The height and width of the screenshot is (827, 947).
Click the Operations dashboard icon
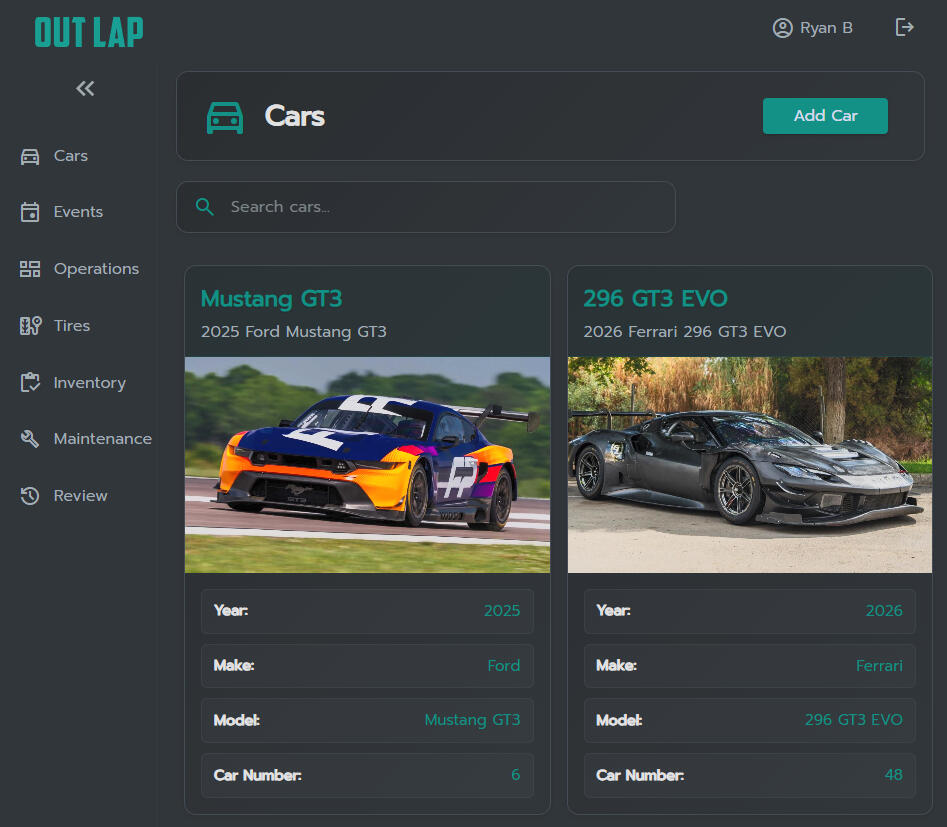30,269
